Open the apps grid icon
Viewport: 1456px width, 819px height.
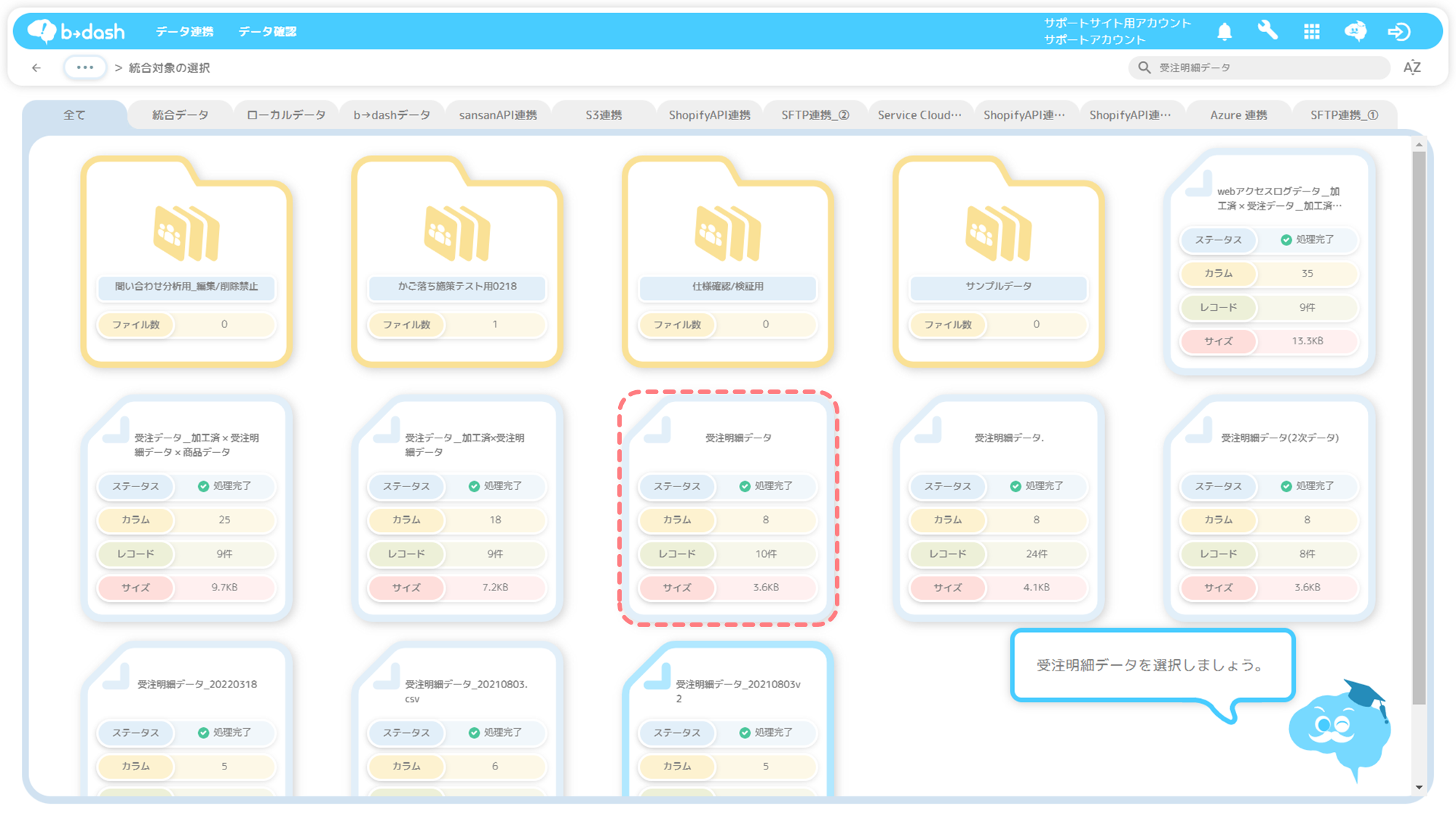pyautogui.click(x=1312, y=31)
